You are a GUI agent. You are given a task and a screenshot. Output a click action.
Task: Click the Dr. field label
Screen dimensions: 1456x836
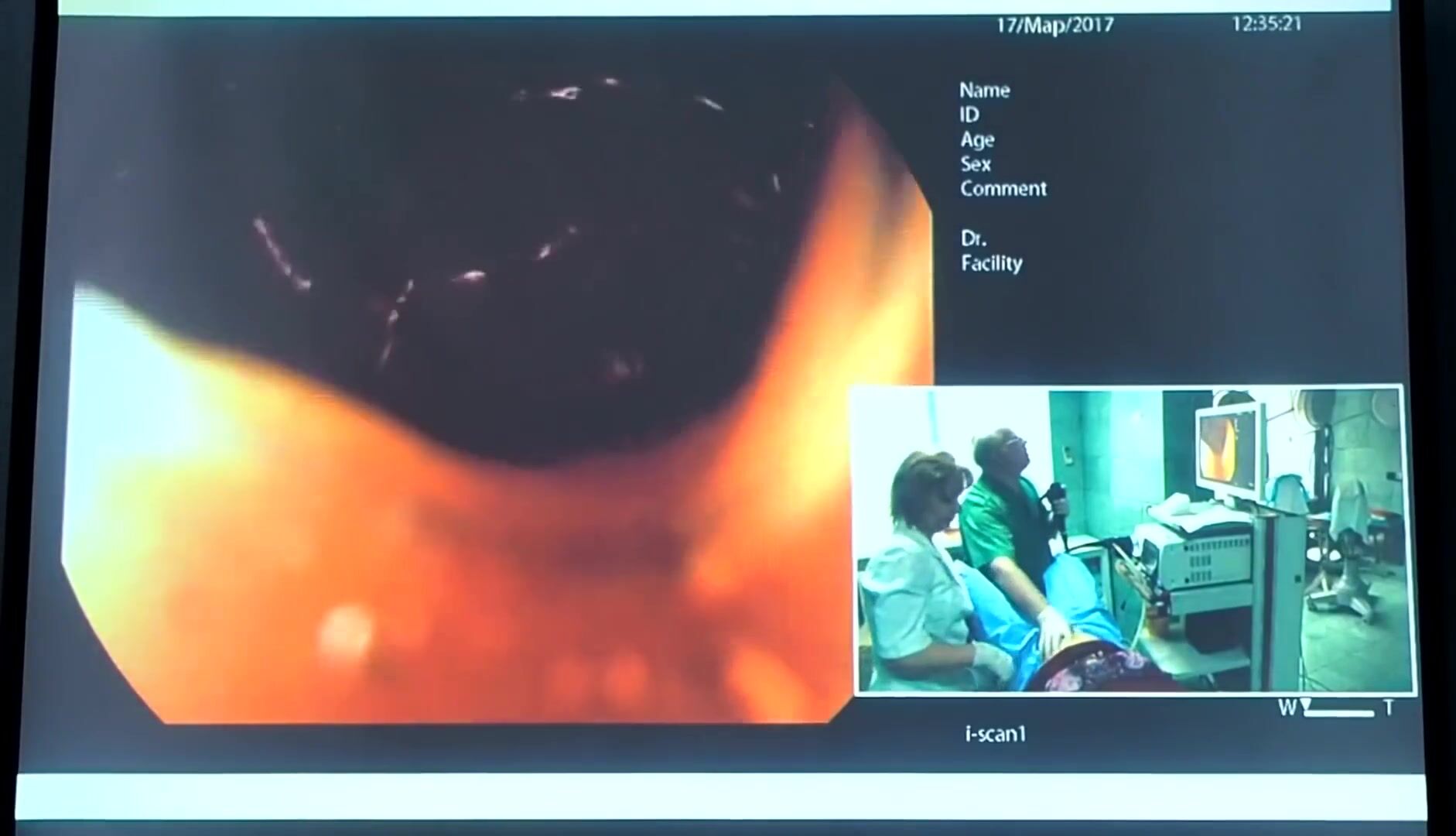(973, 238)
